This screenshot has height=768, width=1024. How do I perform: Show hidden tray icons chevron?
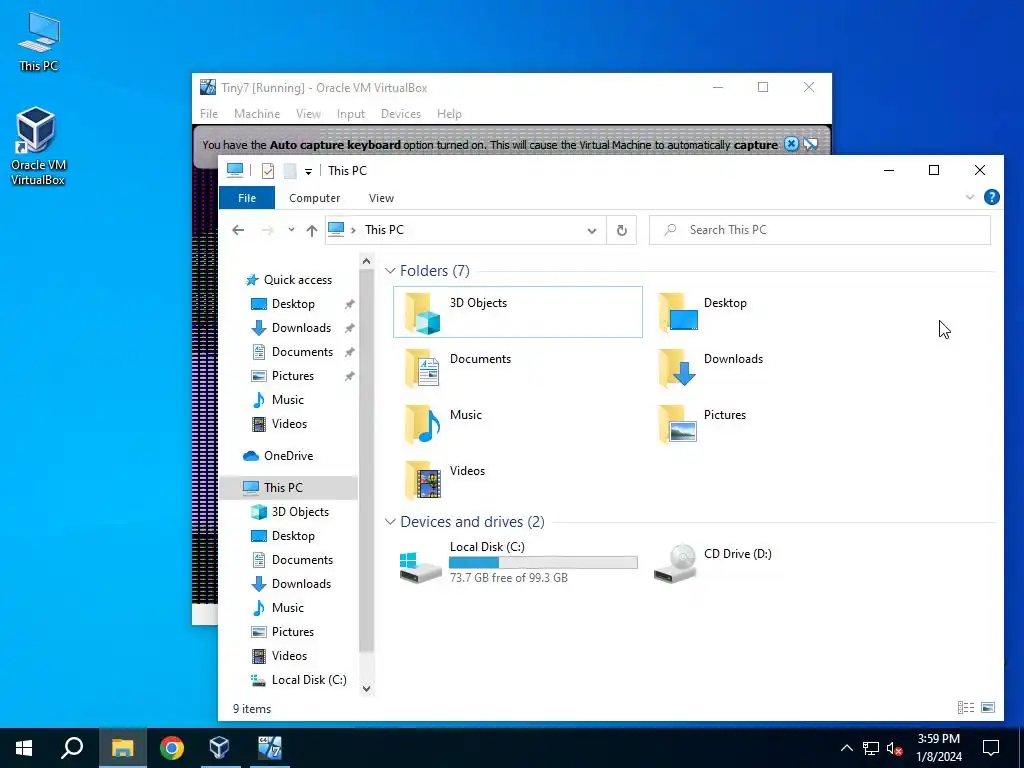tap(846, 748)
